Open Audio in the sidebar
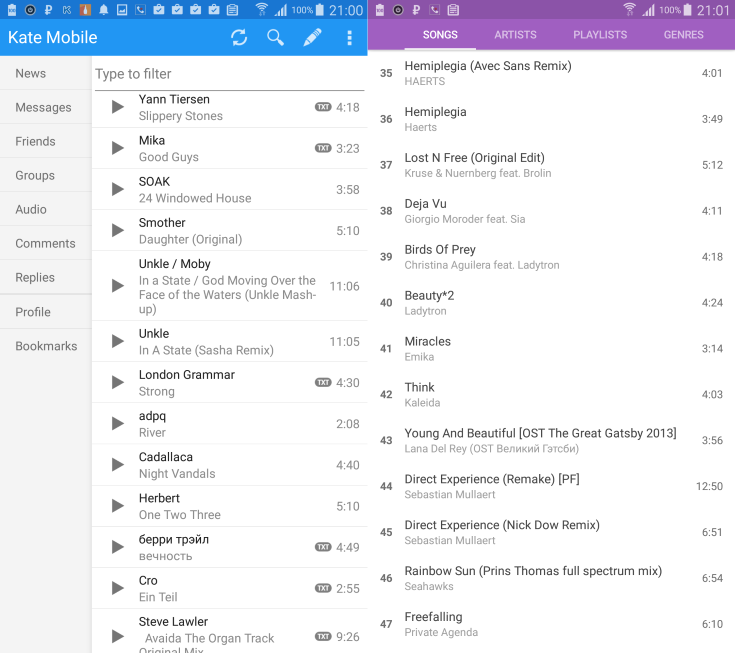Screen dimensions: 735x653 pos(45,209)
